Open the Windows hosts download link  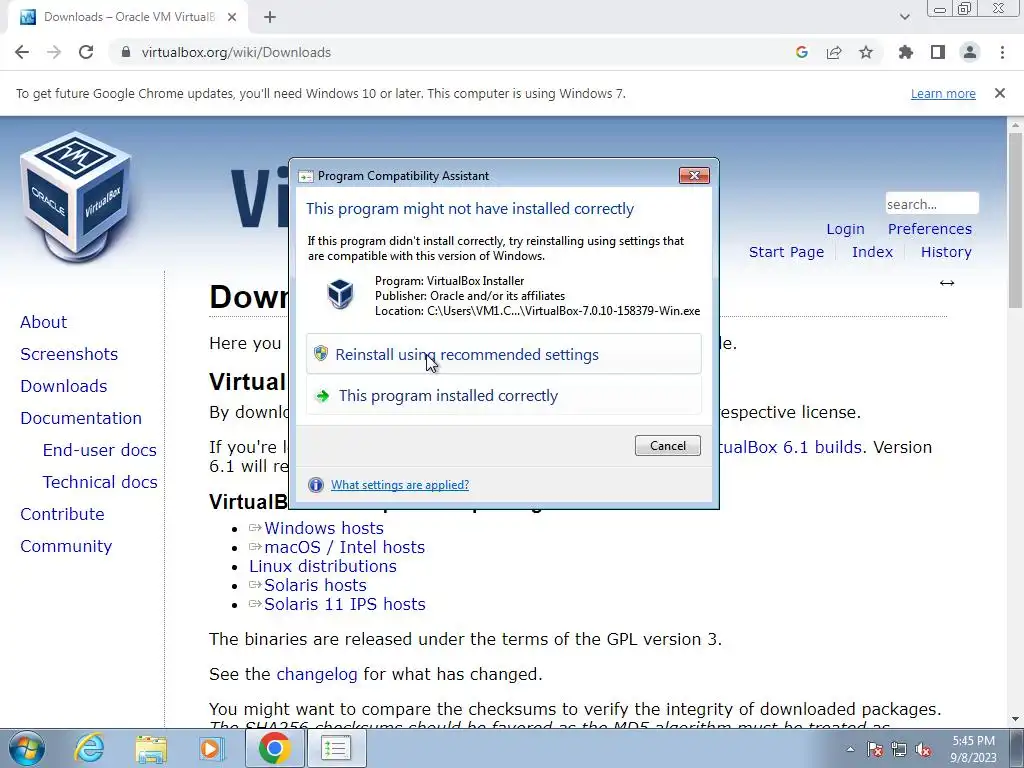pos(324,528)
